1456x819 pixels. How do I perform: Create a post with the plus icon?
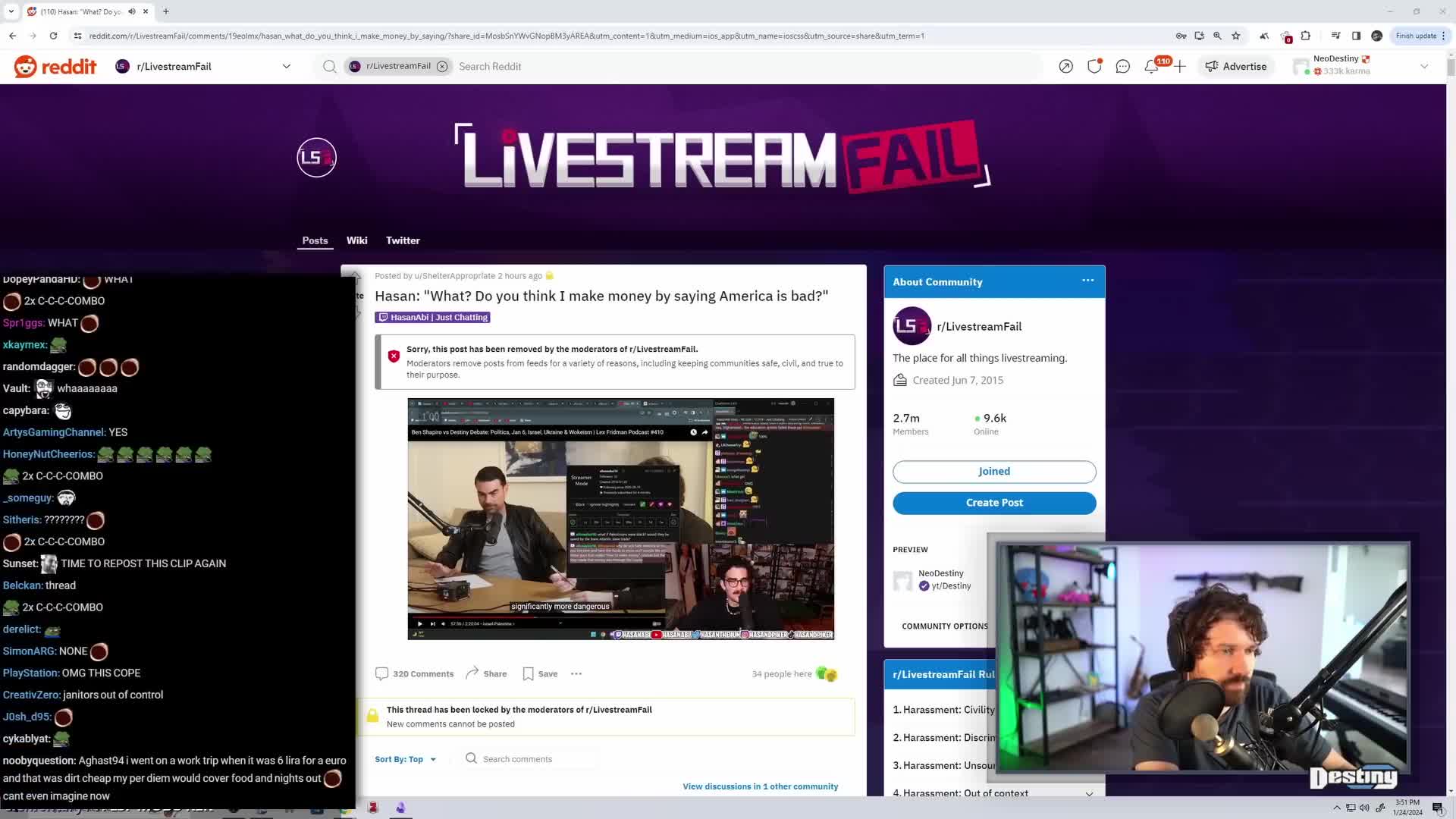[1180, 67]
